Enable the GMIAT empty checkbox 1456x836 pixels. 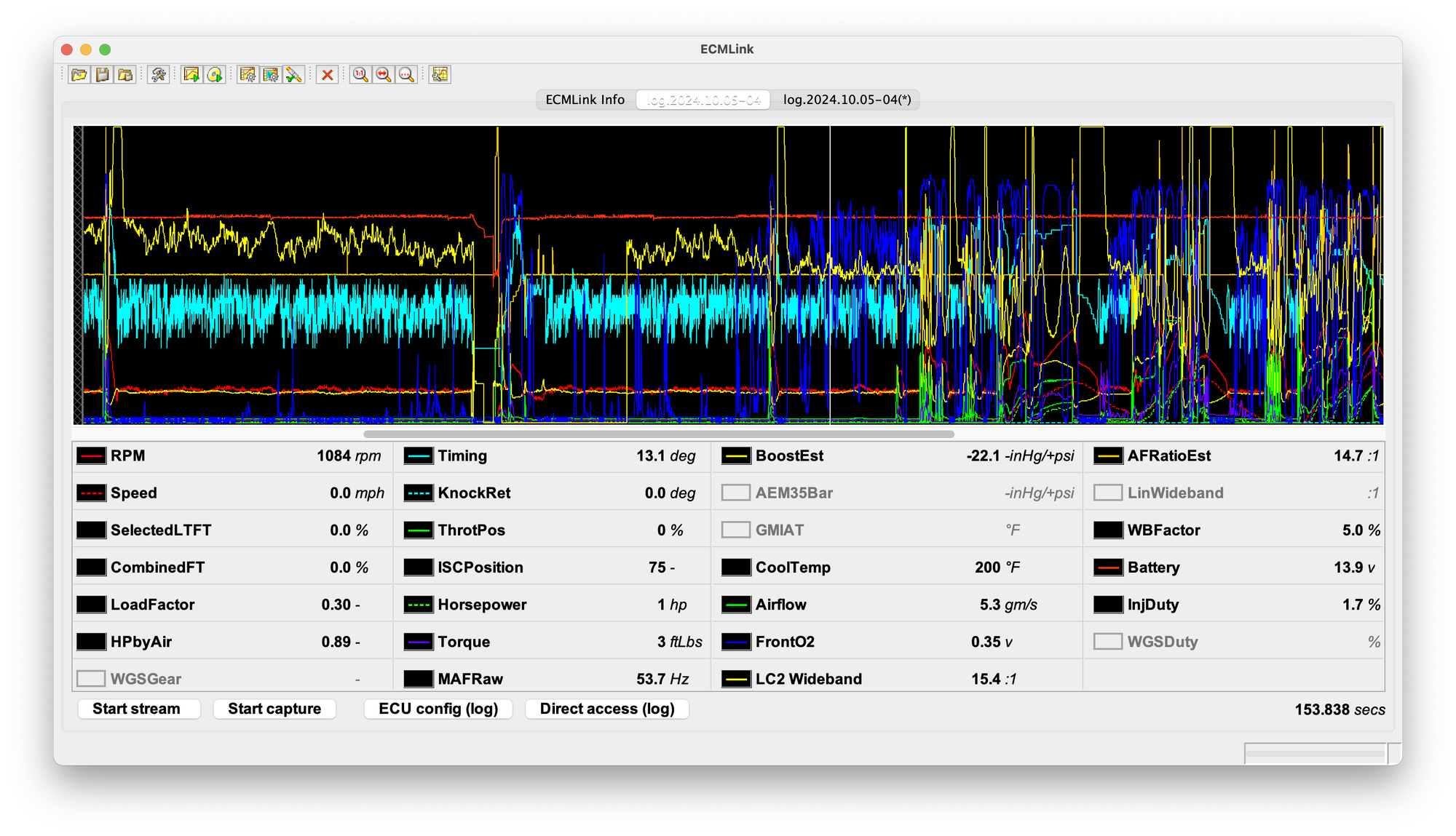click(x=736, y=530)
